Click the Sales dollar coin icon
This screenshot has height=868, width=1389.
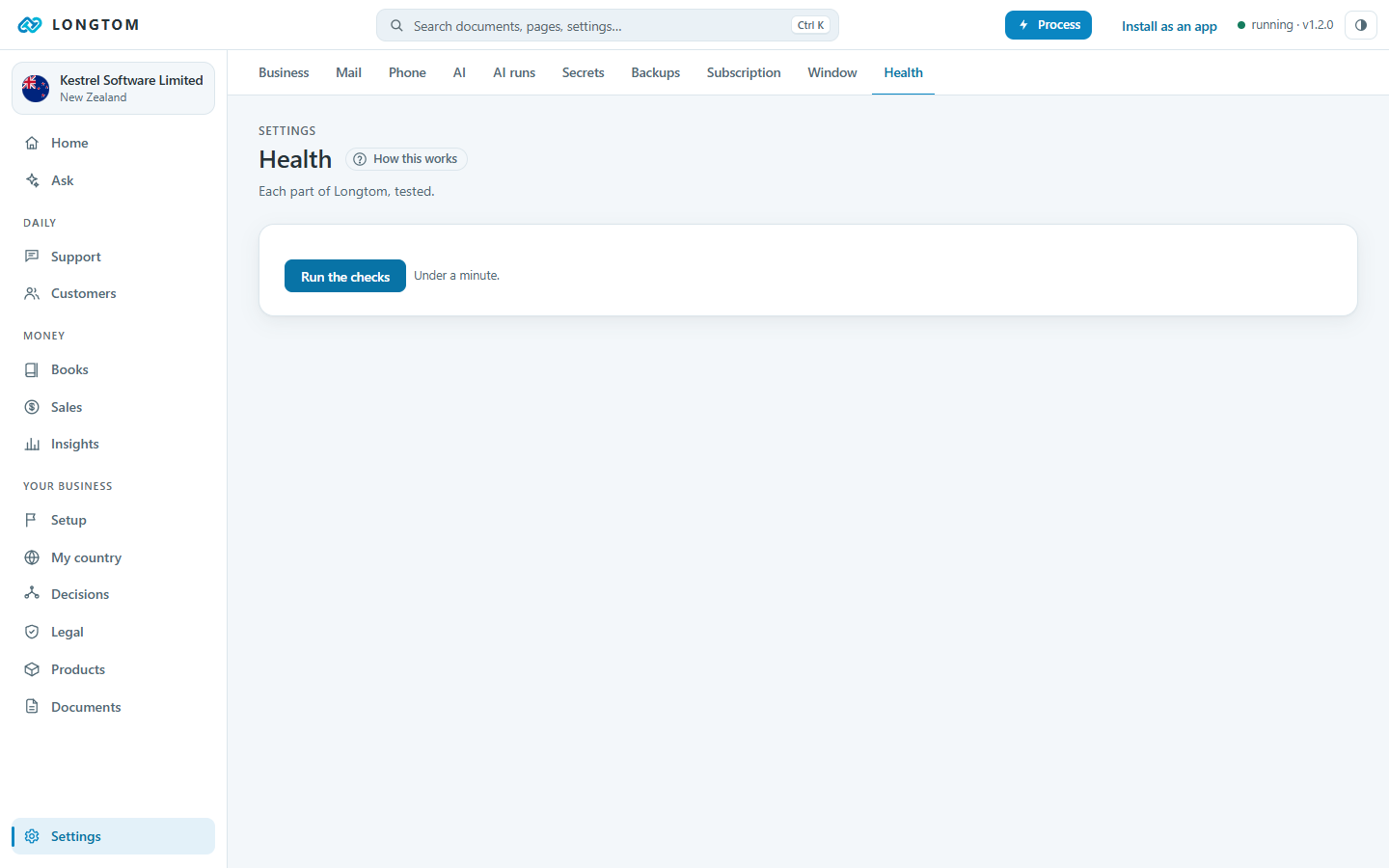click(x=32, y=407)
